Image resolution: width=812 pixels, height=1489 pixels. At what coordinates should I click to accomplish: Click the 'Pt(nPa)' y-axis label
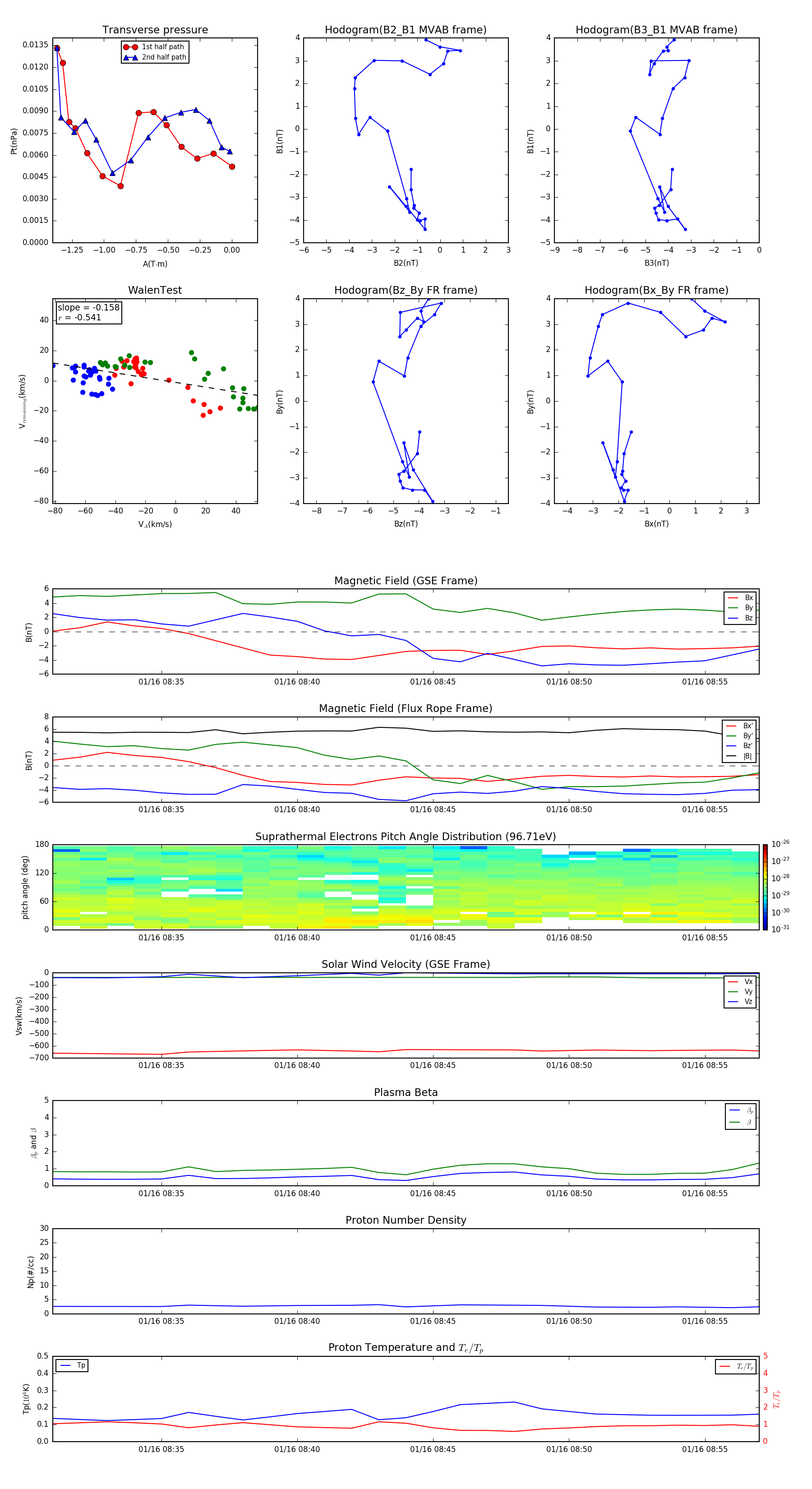(x=14, y=141)
